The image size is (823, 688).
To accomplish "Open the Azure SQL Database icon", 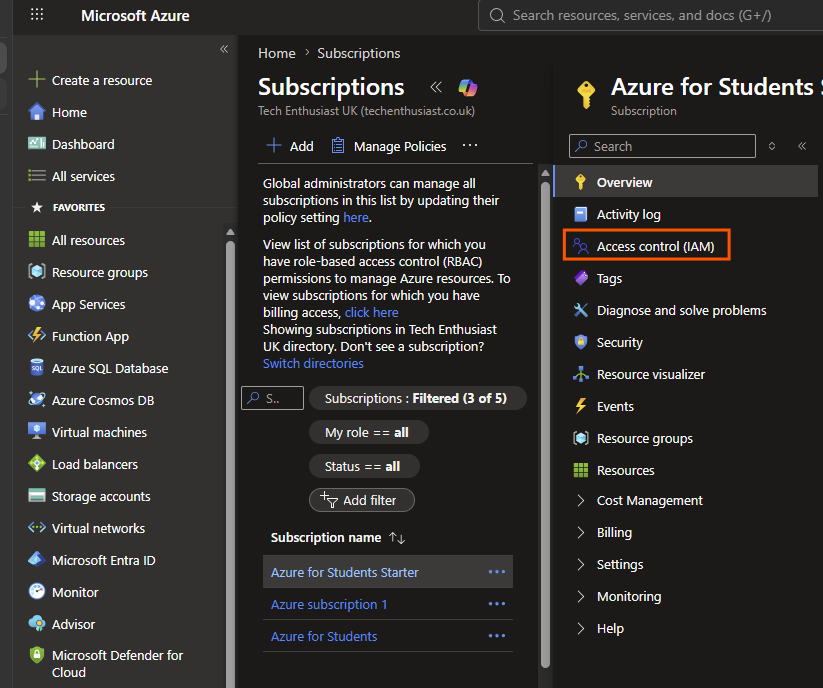I will (37, 368).
